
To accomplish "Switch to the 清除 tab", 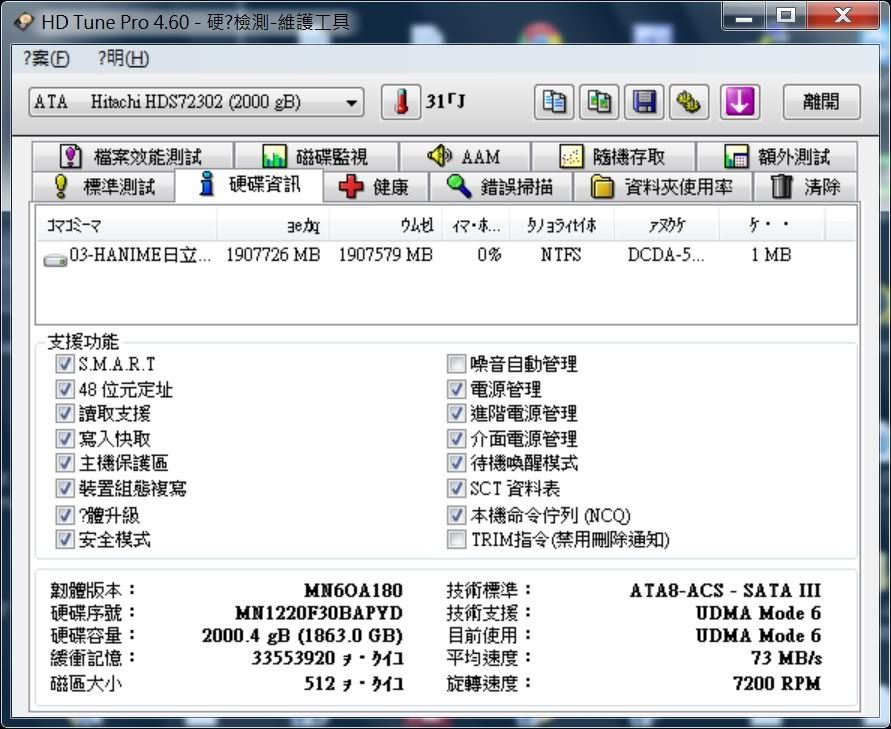I will (805, 186).
